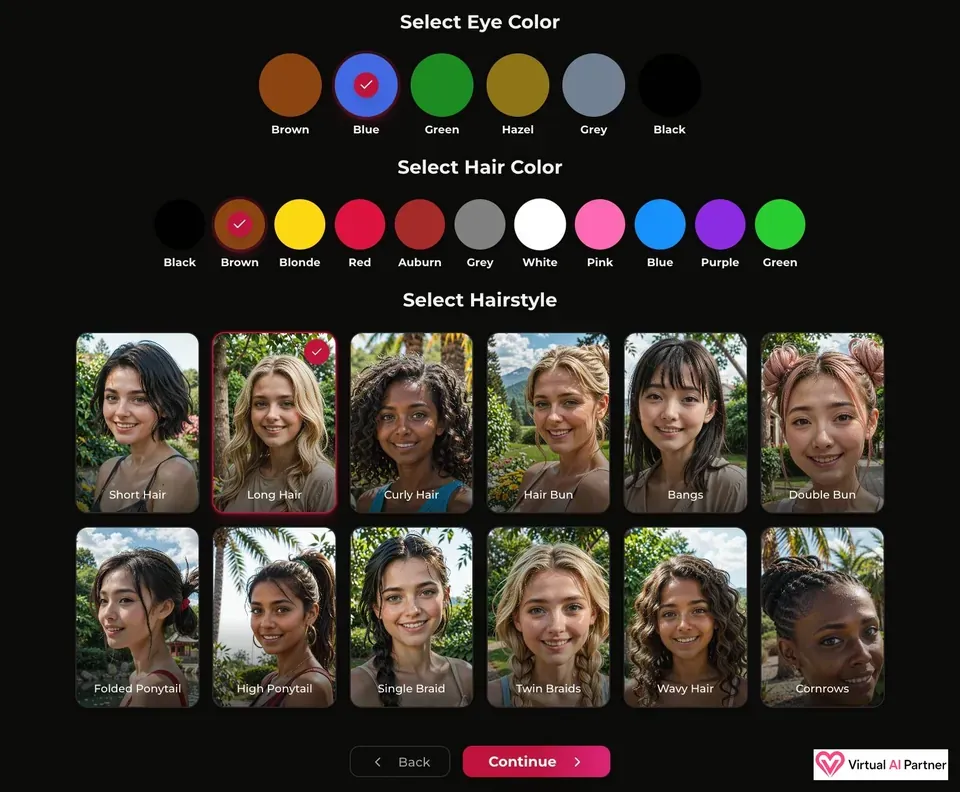This screenshot has width=960, height=792.
Task: Select Brown eye color
Action: point(290,85)
